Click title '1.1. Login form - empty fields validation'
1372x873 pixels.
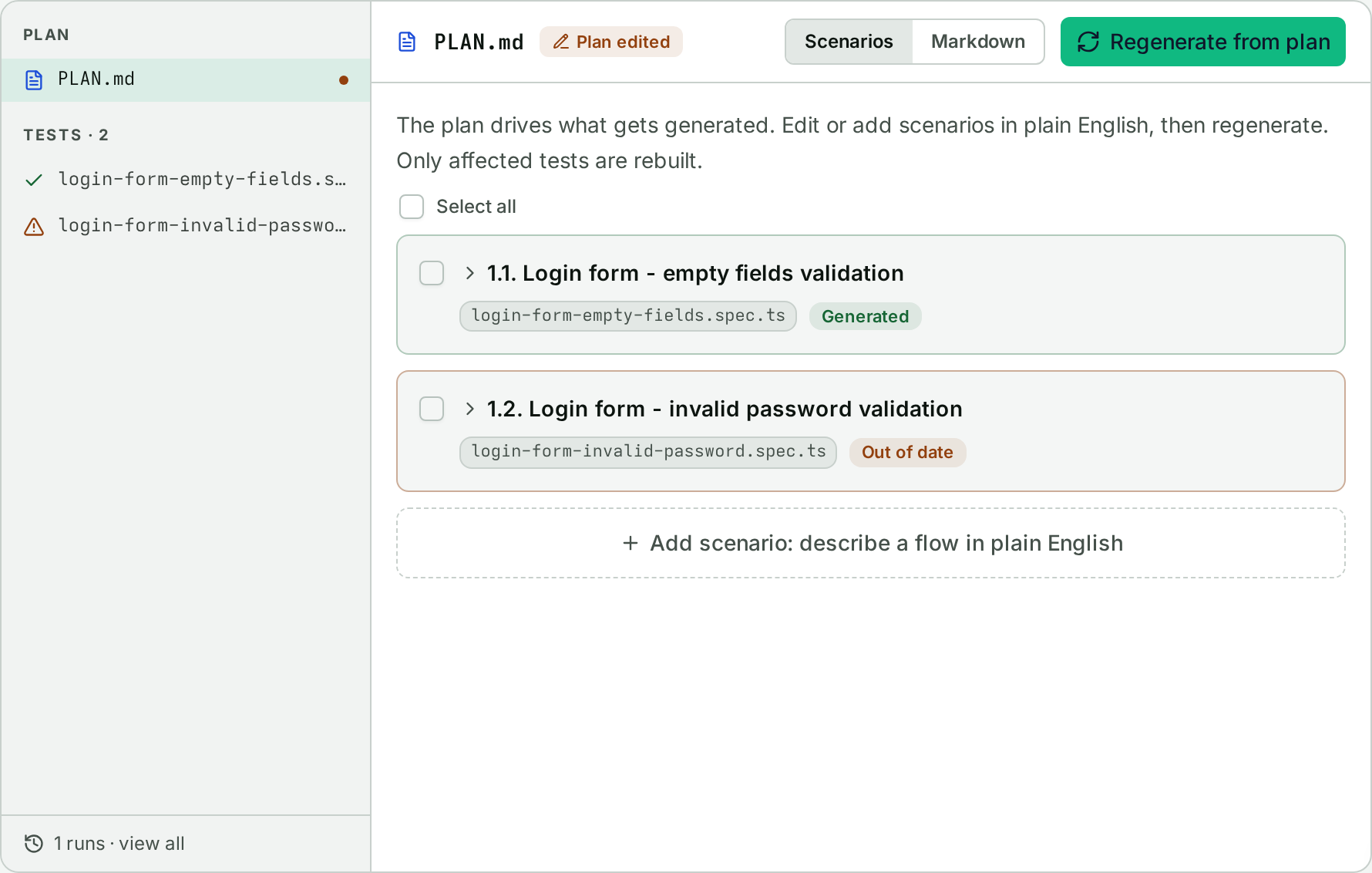coord(695,273)
